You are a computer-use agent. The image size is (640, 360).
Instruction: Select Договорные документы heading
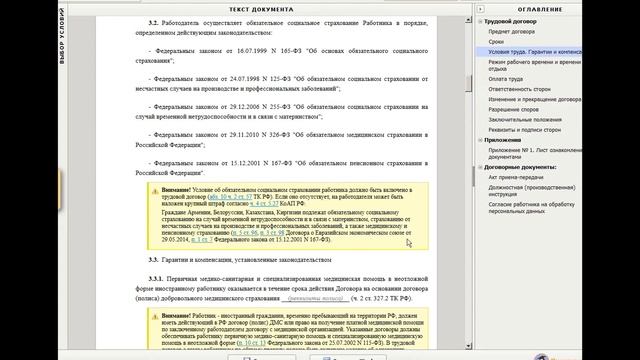pyautogui.click(x=520, y=167)
